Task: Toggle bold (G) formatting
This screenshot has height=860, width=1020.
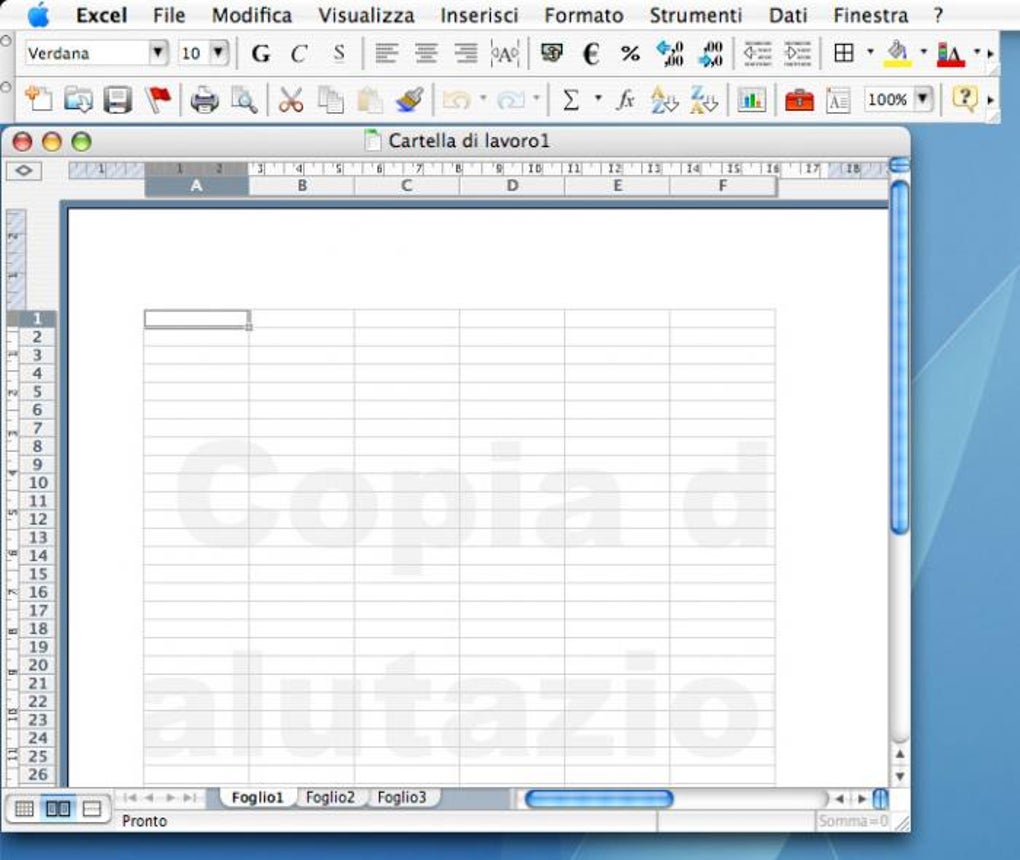Action: [x=260, y=53]
